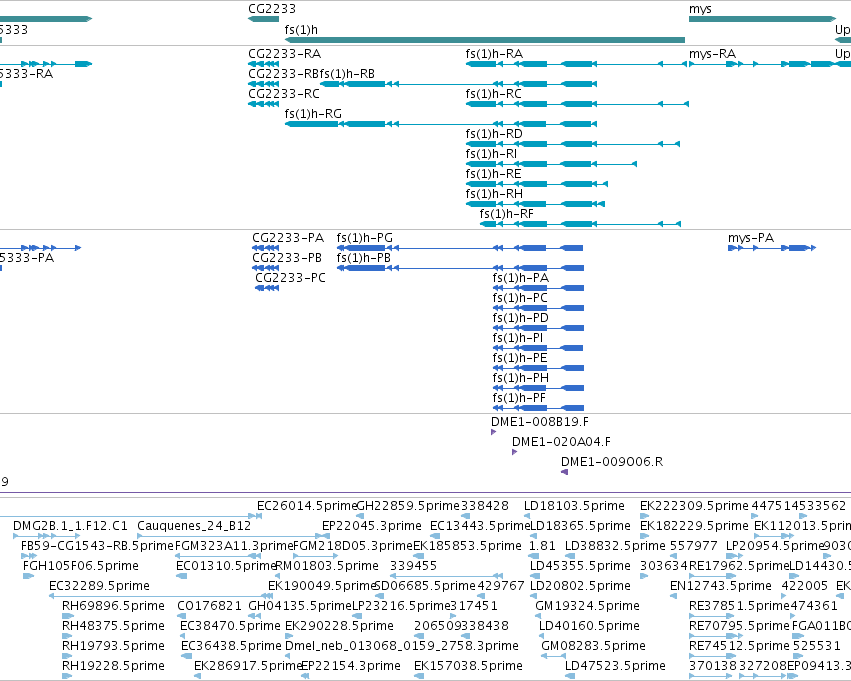
Task: Click the EK185853.5prime EST label
Action: pos(467,546)
